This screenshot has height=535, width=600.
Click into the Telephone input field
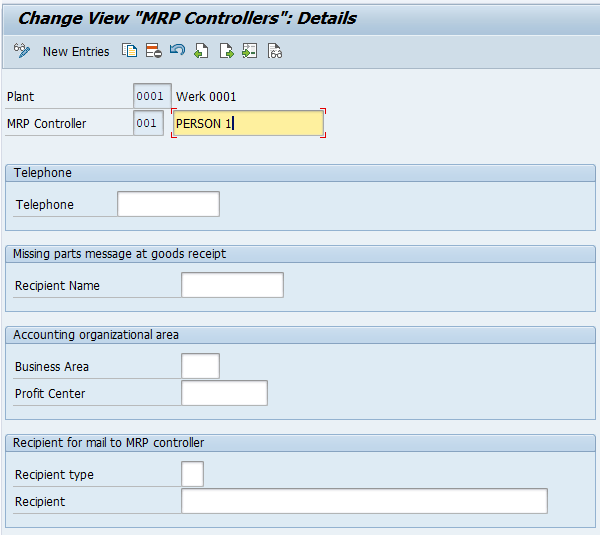tap(168, 204)
